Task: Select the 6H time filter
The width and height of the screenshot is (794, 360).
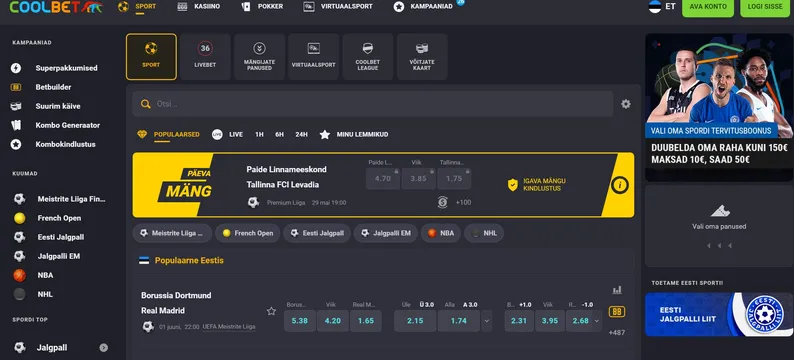Action: pos(280,135)
